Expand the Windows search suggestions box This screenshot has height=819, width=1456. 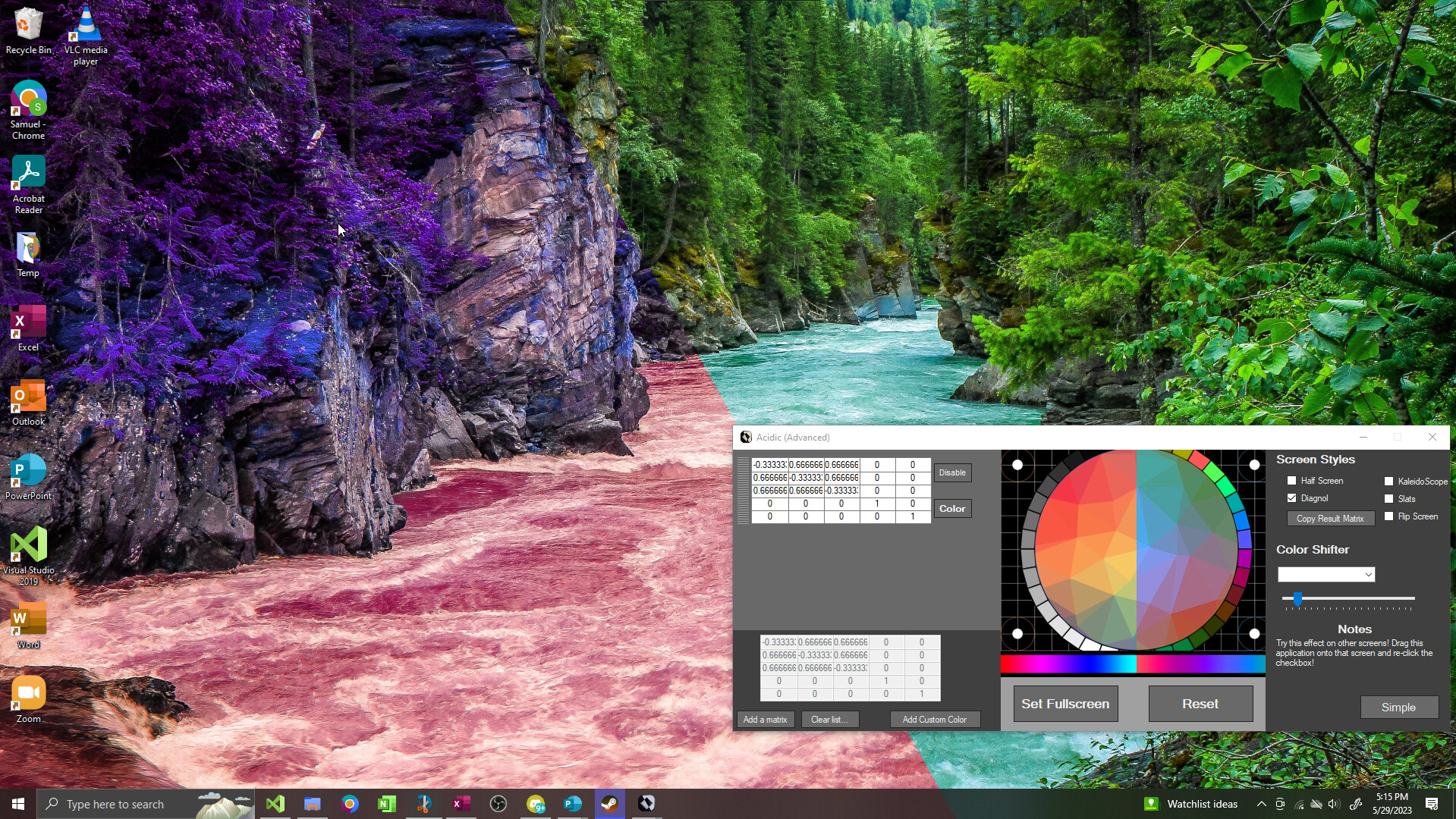pyautogui.click(x=121, y=804)
